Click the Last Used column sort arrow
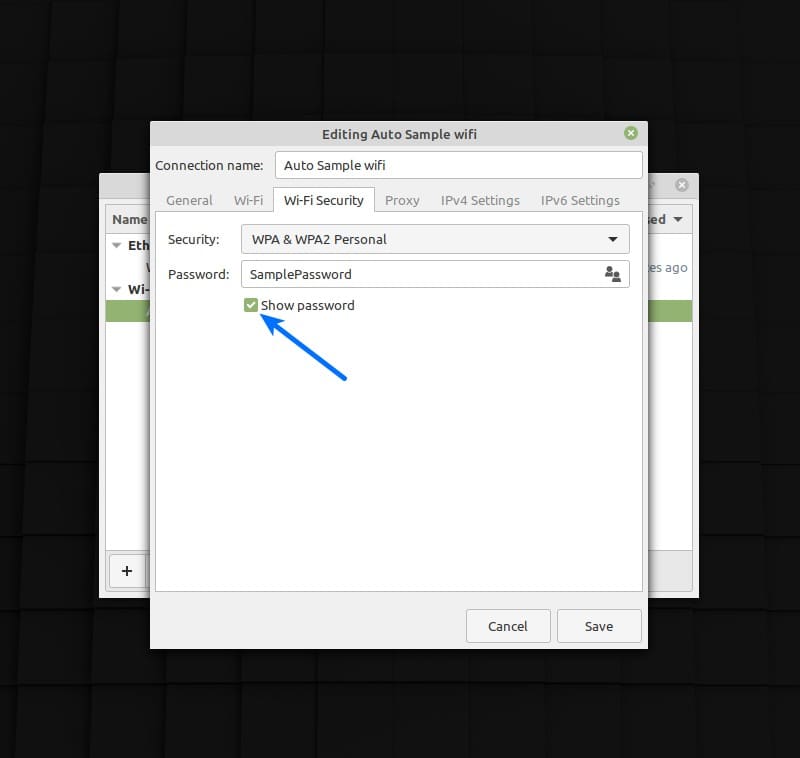 click(x=677, y=219)
